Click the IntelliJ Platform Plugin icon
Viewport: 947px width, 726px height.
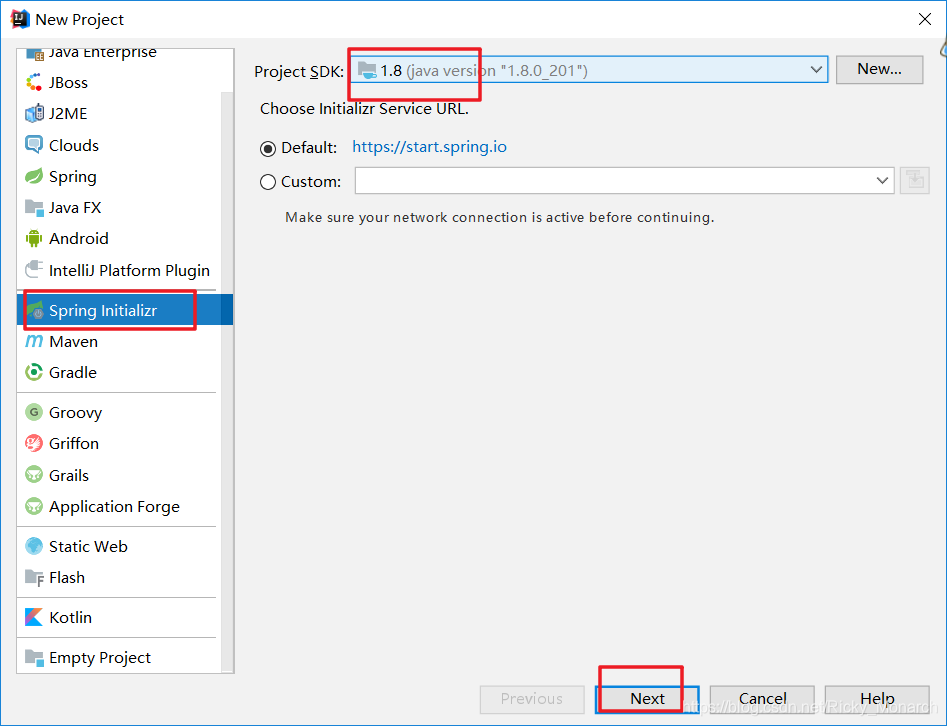coord(34,270)
